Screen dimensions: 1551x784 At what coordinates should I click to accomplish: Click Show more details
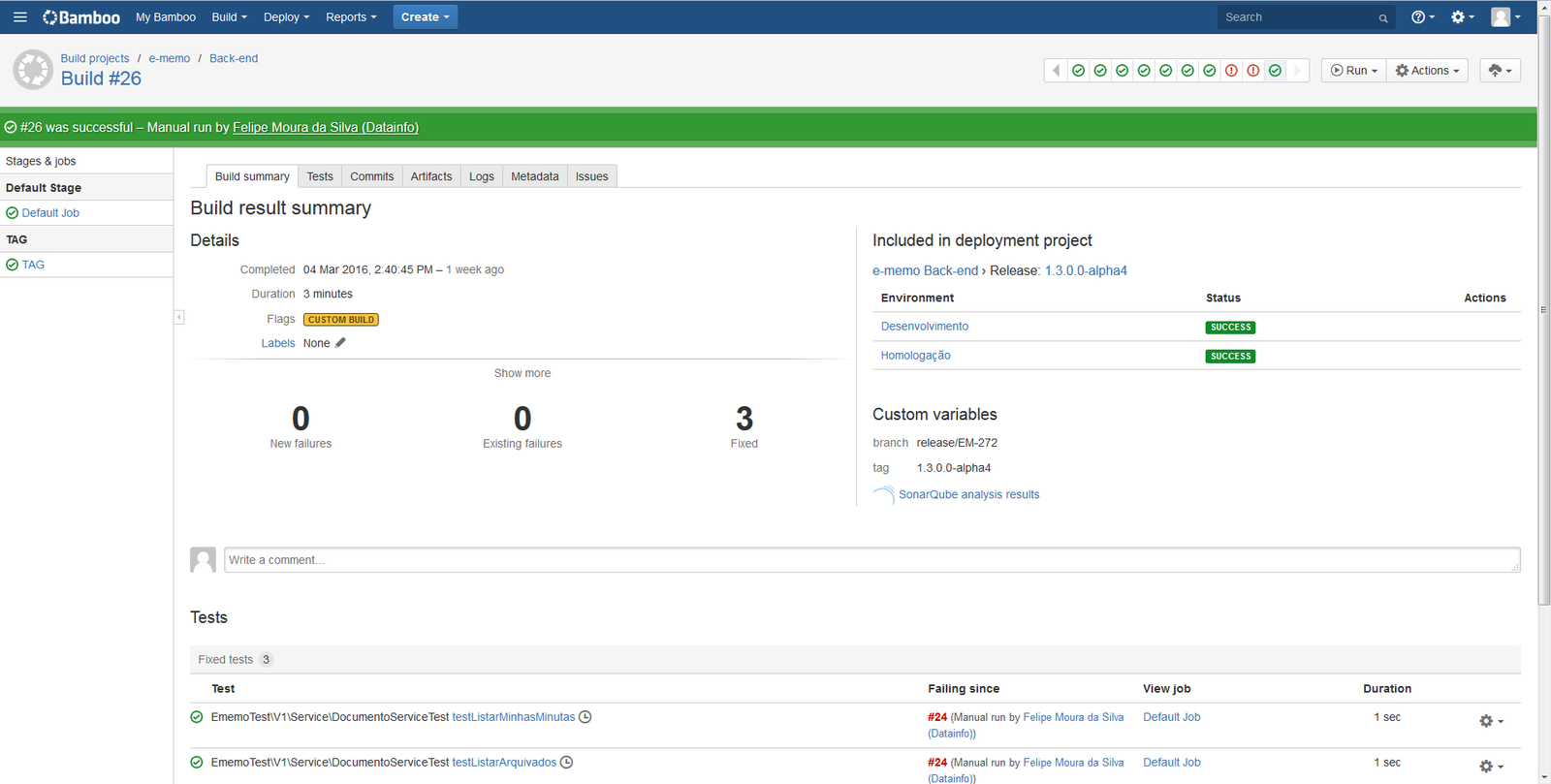point(522,373)
